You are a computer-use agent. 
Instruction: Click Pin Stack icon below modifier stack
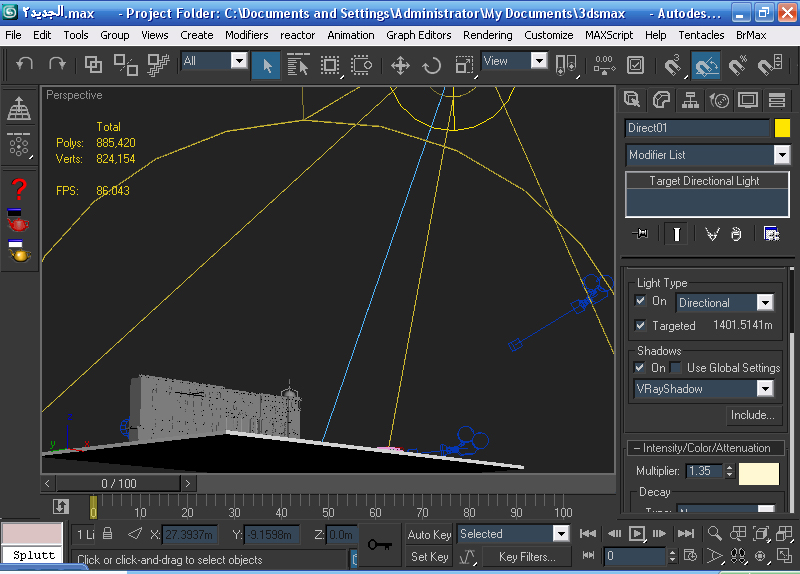coord(640,234)
